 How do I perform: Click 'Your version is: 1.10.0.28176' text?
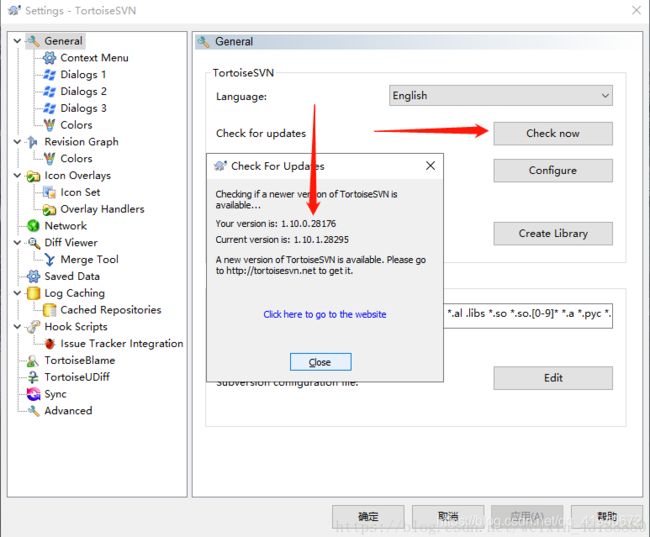[x=276, y=224]
